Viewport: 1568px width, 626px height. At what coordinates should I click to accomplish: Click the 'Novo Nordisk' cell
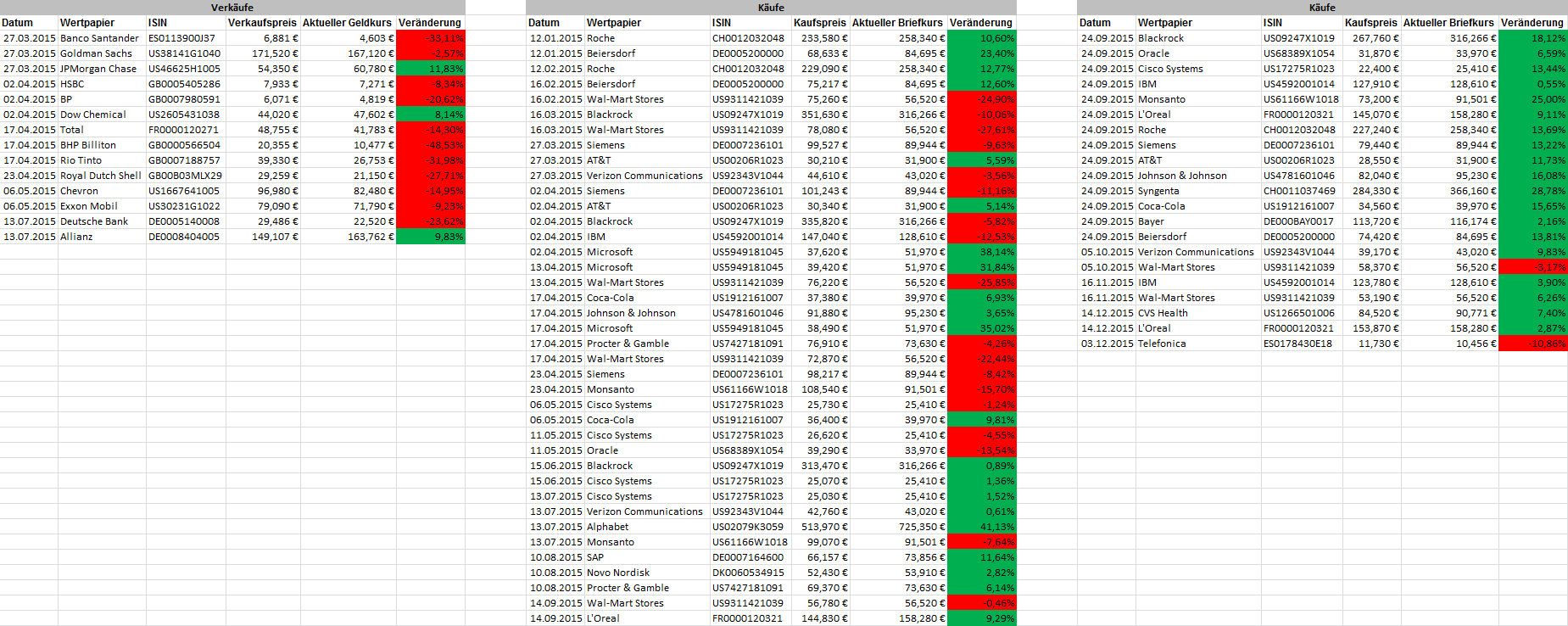tap(647, 573)
